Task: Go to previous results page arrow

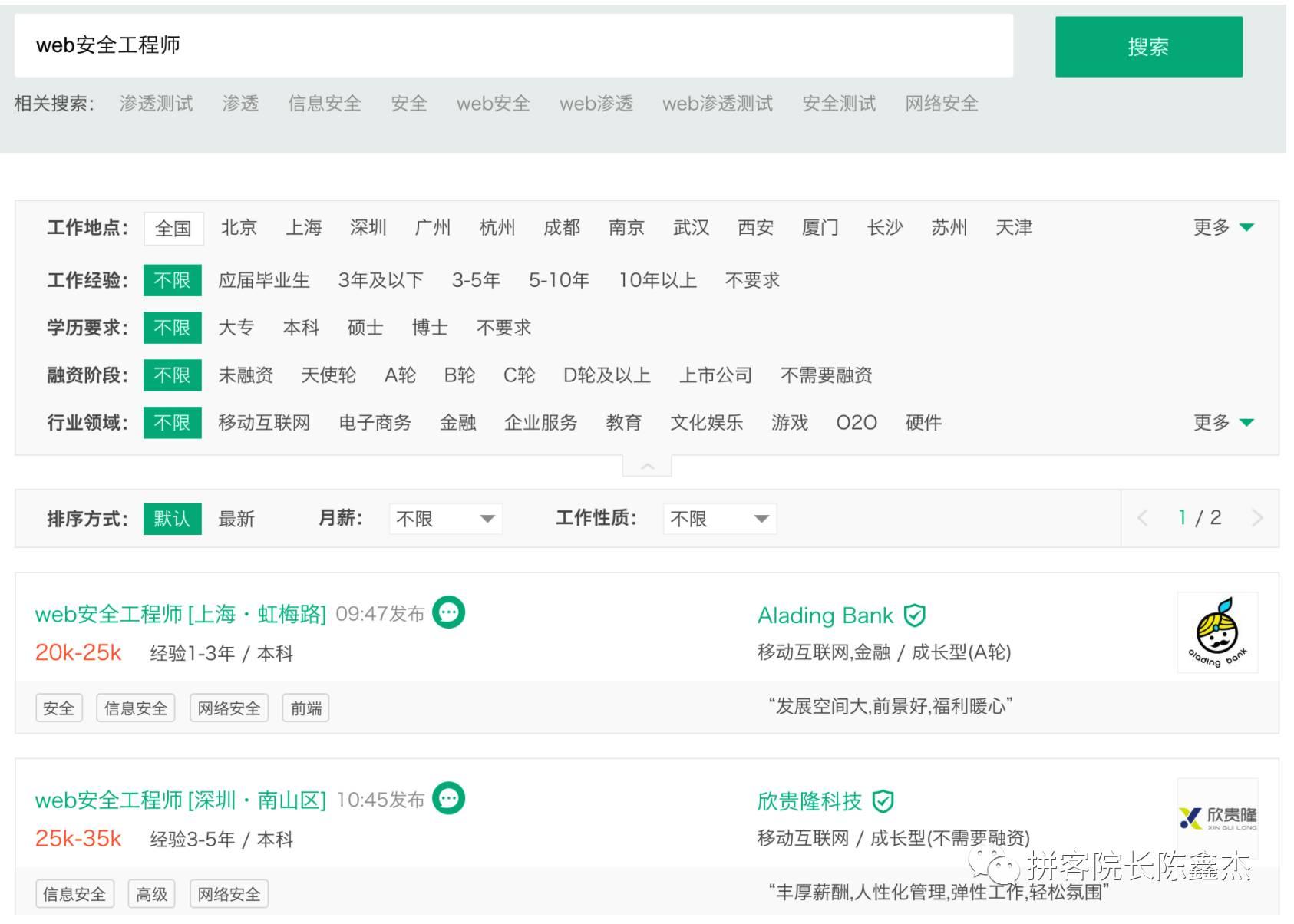Action: [1142, 518]
